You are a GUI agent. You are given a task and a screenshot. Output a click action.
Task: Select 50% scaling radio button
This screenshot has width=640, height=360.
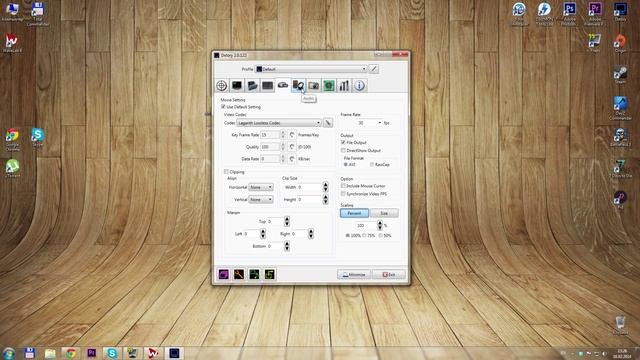coord(380,236)
